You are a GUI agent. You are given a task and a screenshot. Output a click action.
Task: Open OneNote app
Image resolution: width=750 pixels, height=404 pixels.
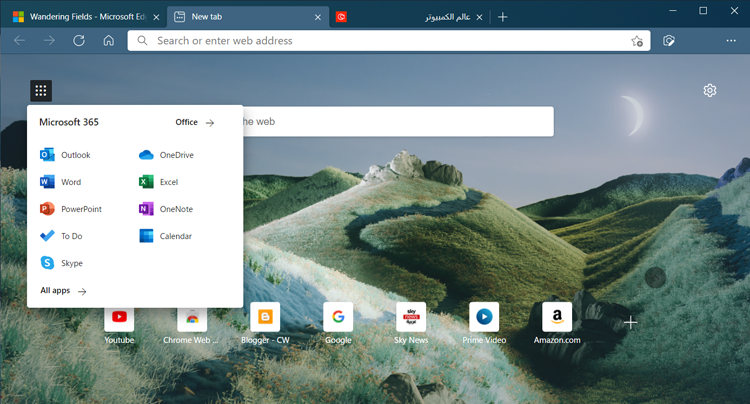coord(165,209)
